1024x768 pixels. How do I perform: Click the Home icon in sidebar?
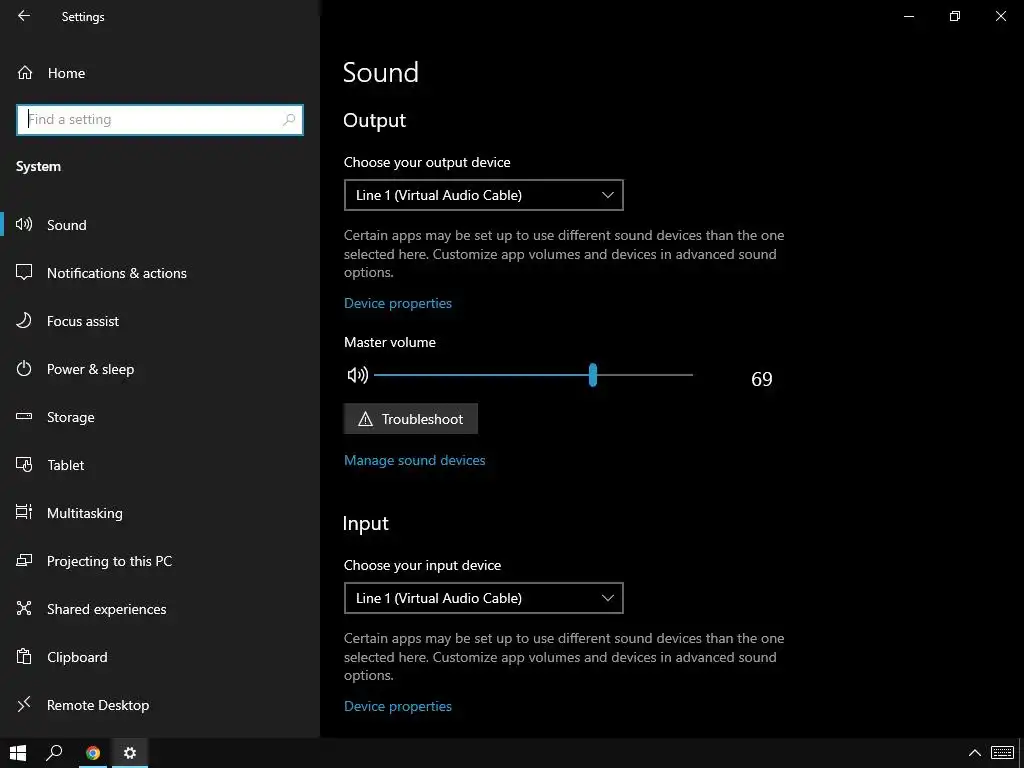point(25,73)
